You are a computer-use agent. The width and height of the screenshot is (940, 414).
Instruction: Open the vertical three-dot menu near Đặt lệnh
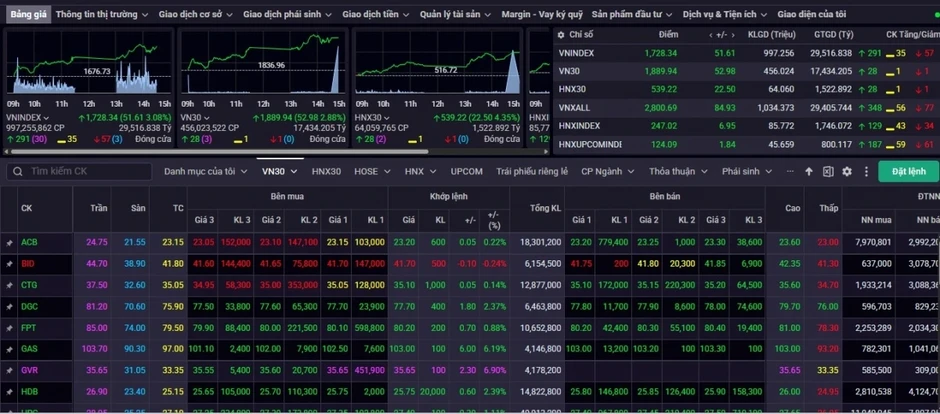866,171
